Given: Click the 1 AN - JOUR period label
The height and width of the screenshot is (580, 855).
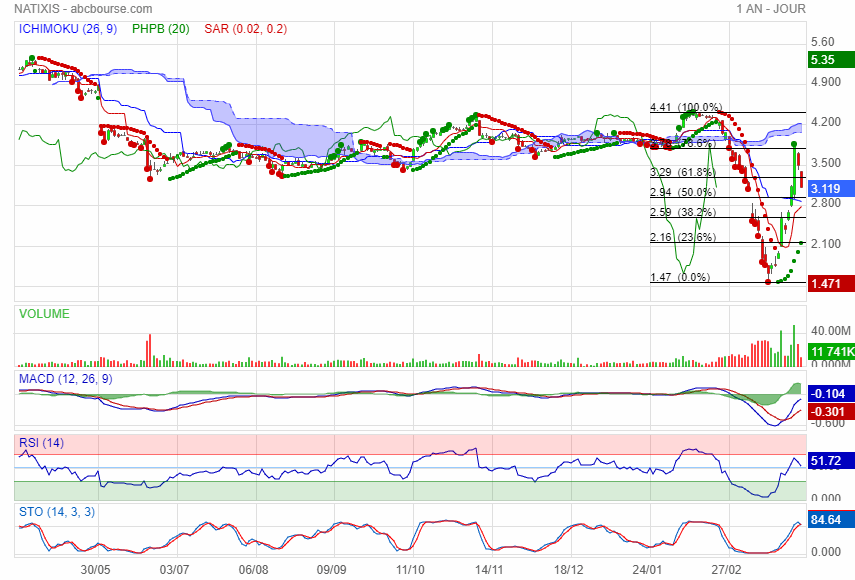Looking at the screenshot, I should click(x=770, y=9).
